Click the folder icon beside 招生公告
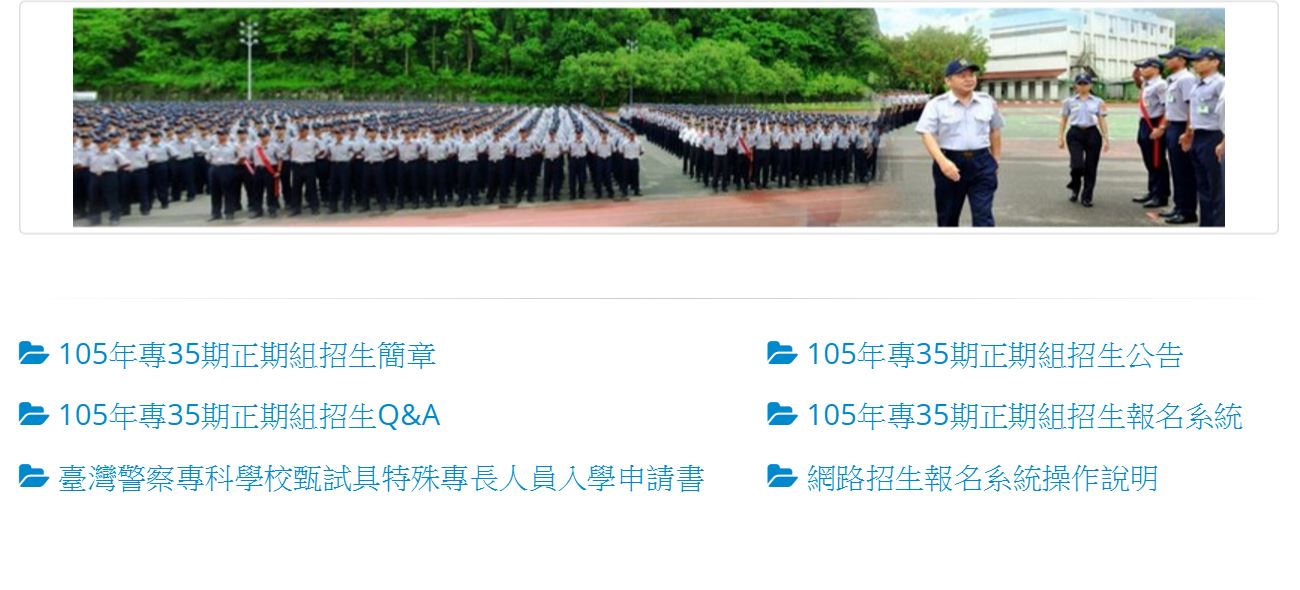1300x590 pixels. [782, 354]
